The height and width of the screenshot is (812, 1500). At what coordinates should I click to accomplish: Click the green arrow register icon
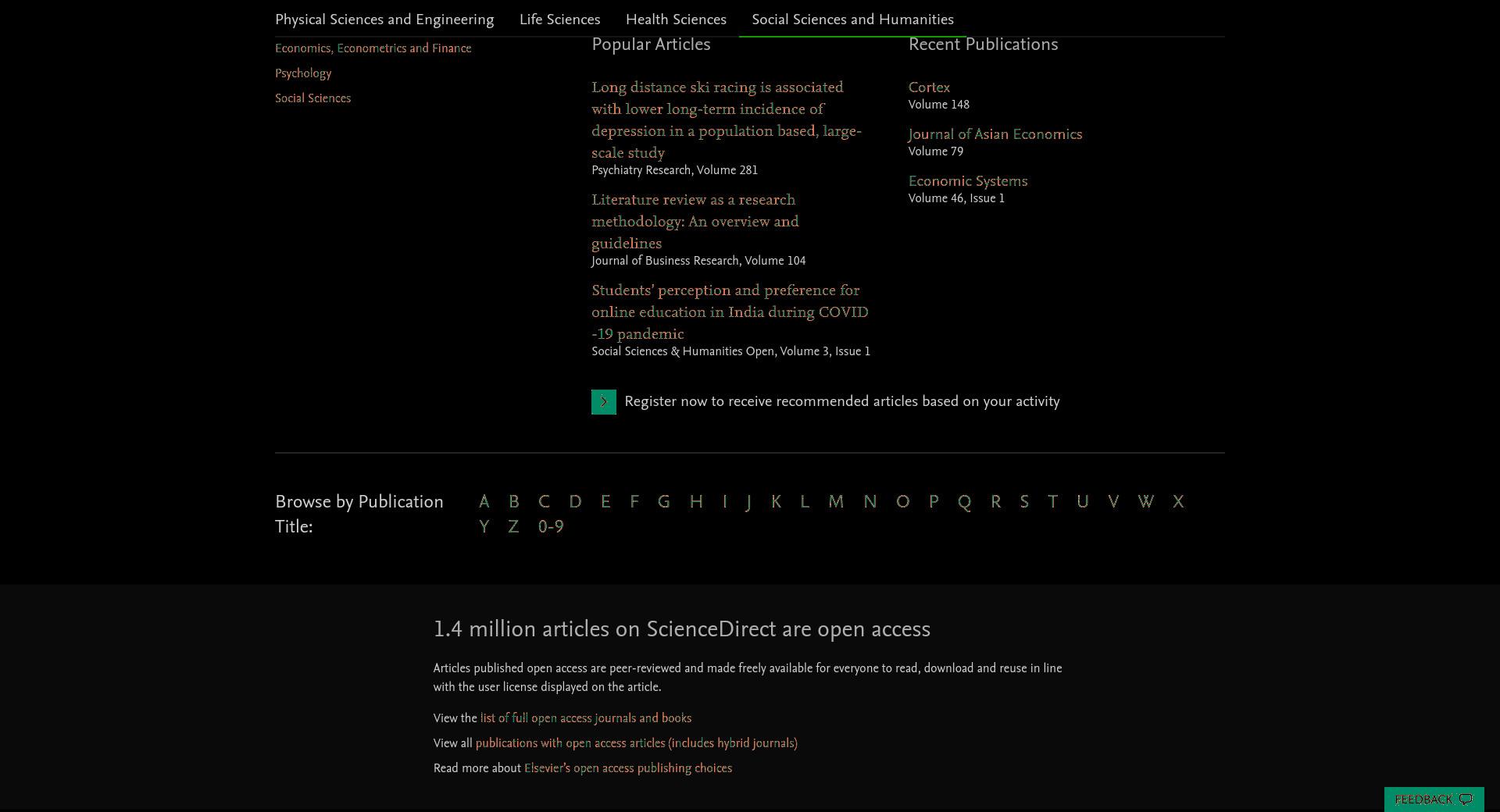click(603, 402)
